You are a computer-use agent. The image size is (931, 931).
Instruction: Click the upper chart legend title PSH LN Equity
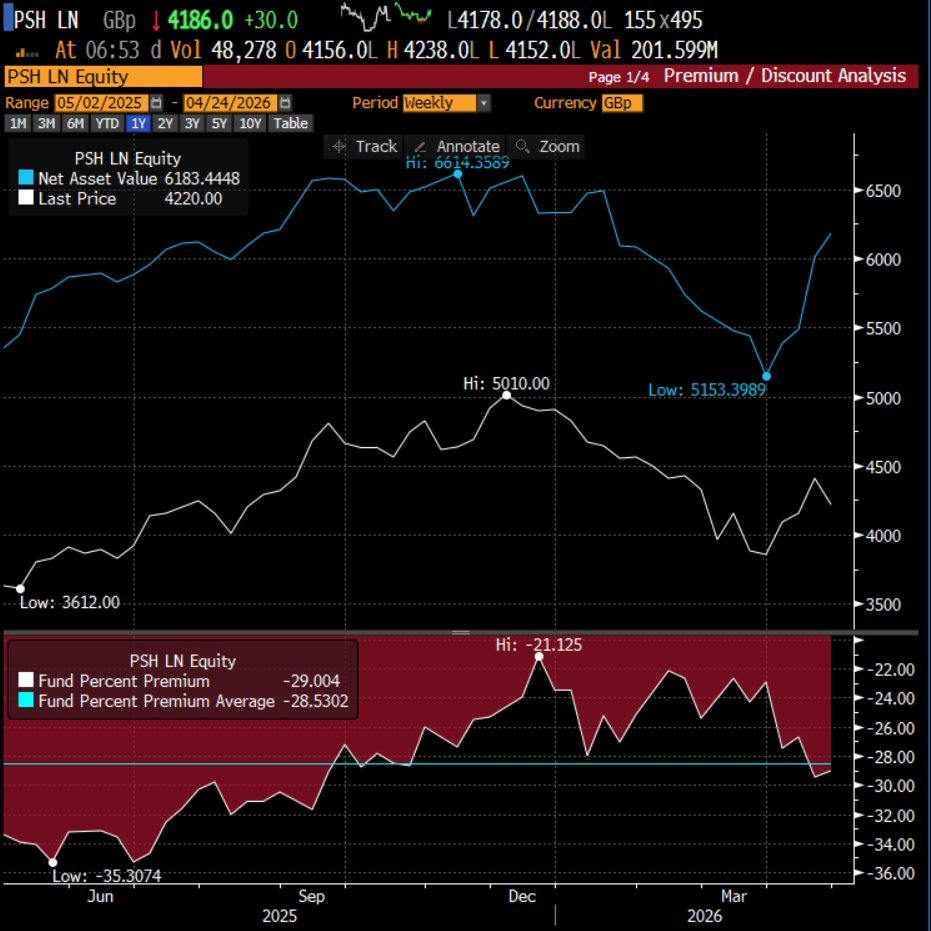tap(128, 159)
